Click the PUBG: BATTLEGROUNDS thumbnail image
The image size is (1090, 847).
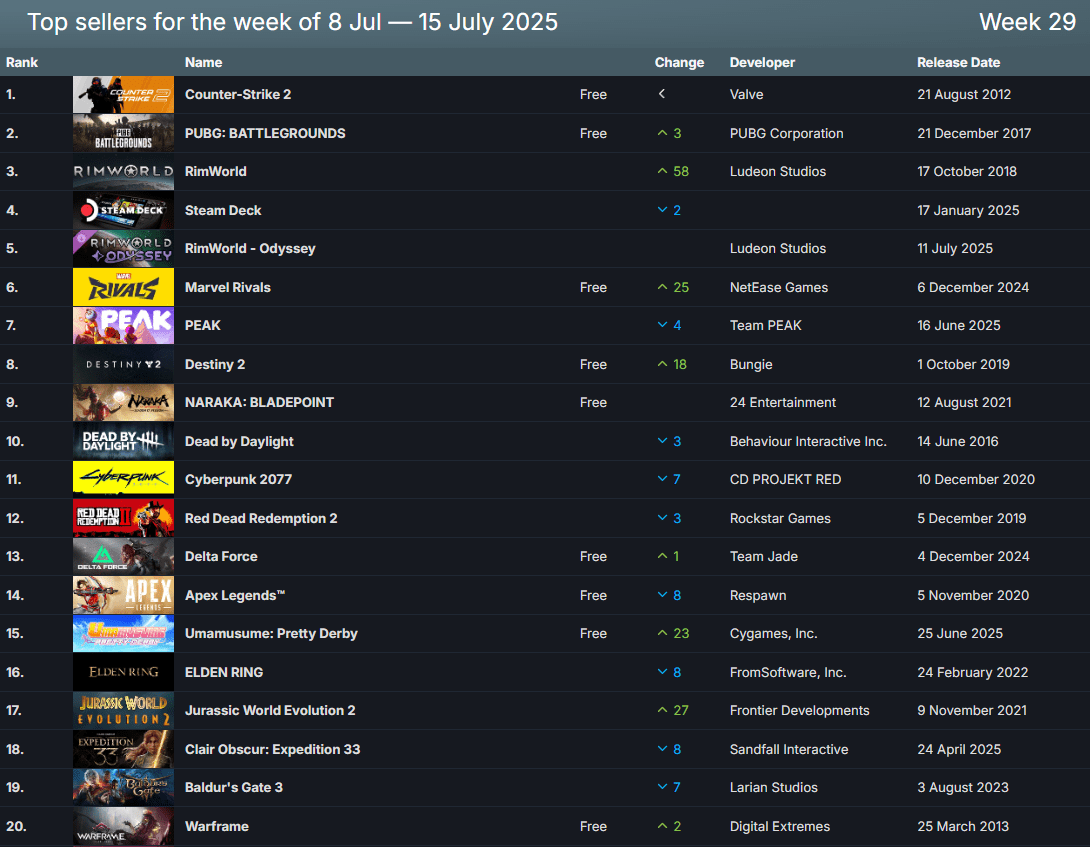click(x=123, y=133)
